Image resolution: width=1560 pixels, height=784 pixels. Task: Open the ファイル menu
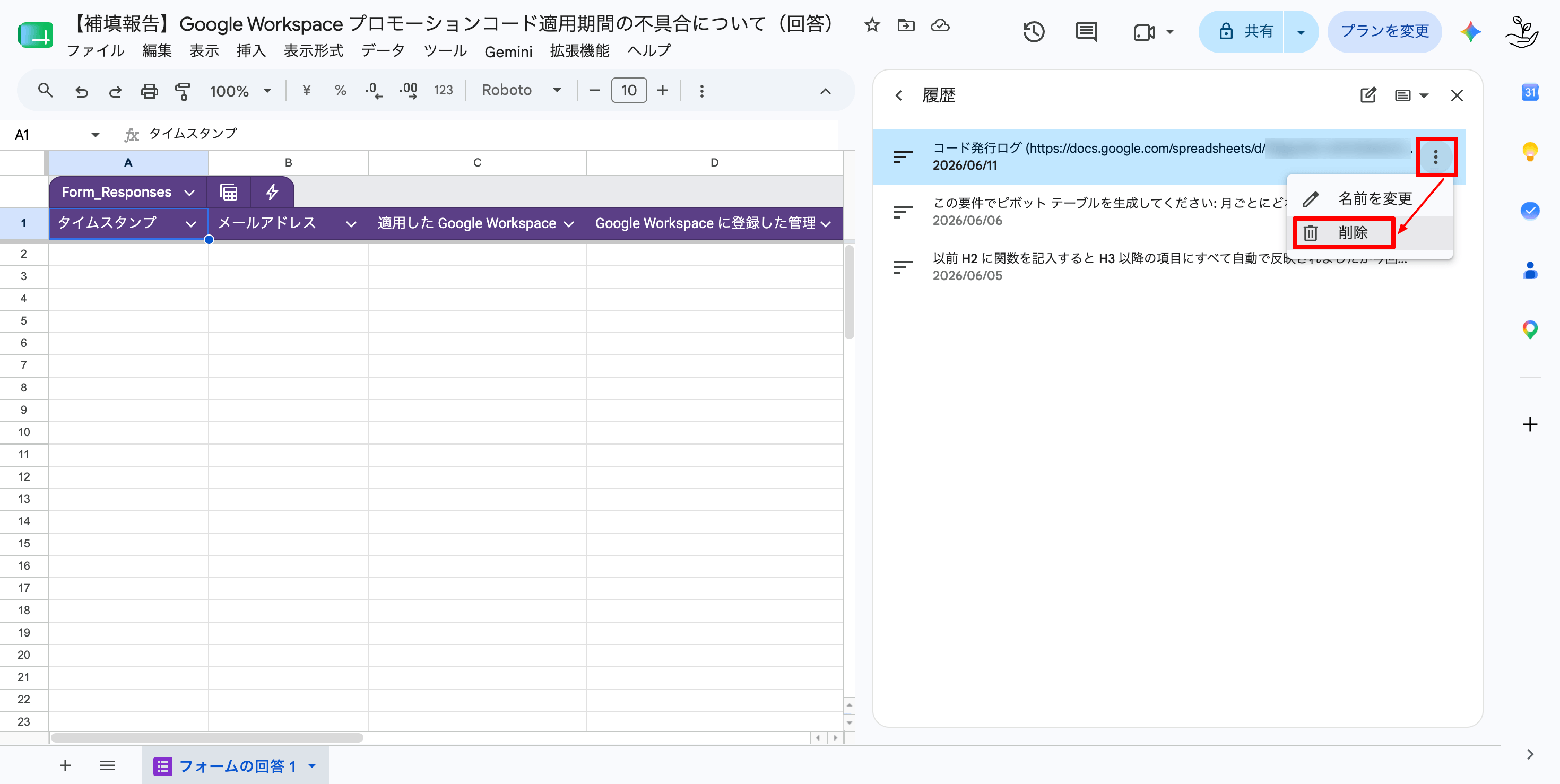pyautogui.click(x=95, y=51)
